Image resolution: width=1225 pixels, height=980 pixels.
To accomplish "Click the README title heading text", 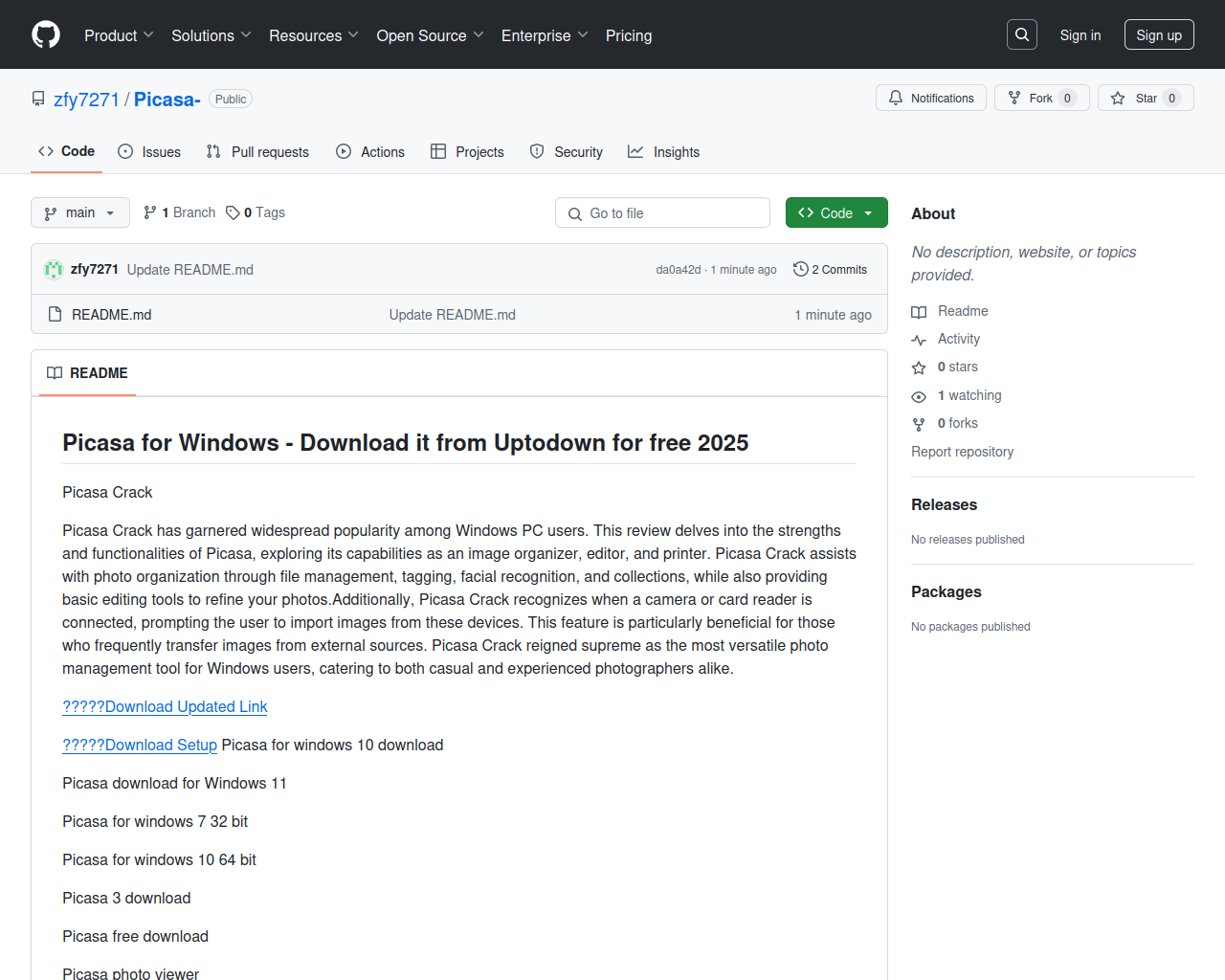I will coord(406,443).
